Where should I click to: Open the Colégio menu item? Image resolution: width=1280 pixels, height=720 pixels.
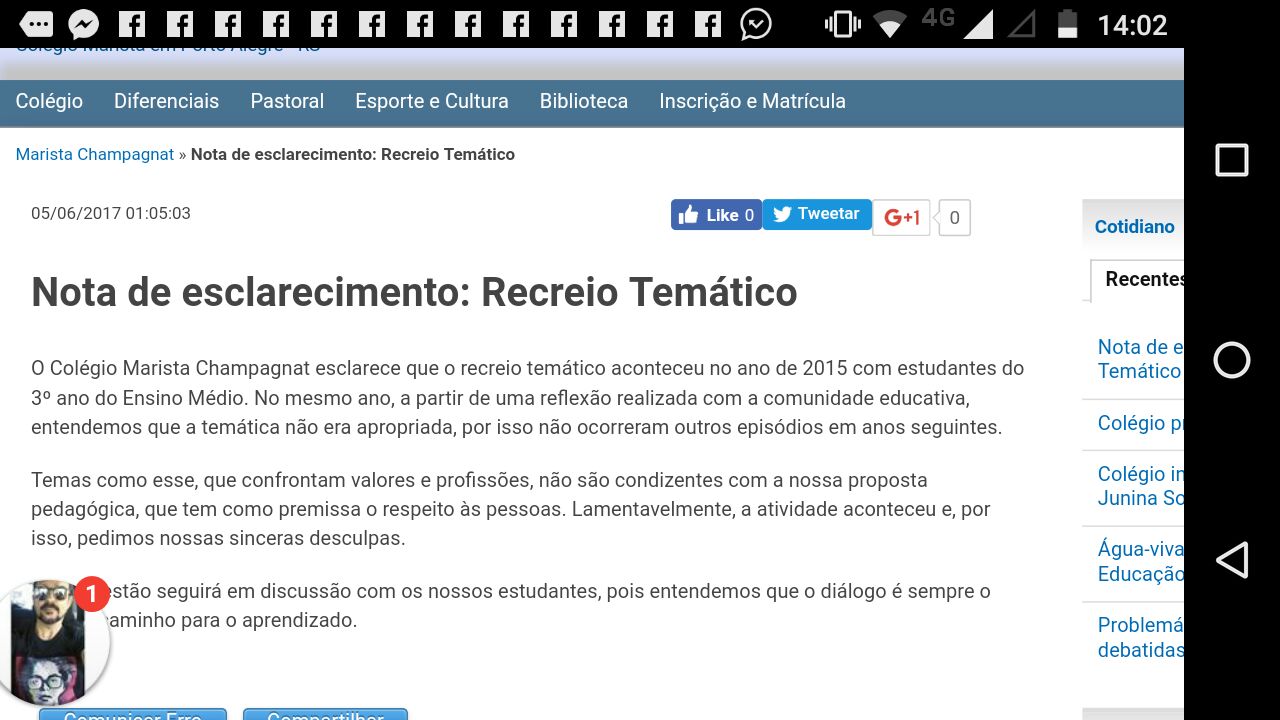(x=49, y=101)
